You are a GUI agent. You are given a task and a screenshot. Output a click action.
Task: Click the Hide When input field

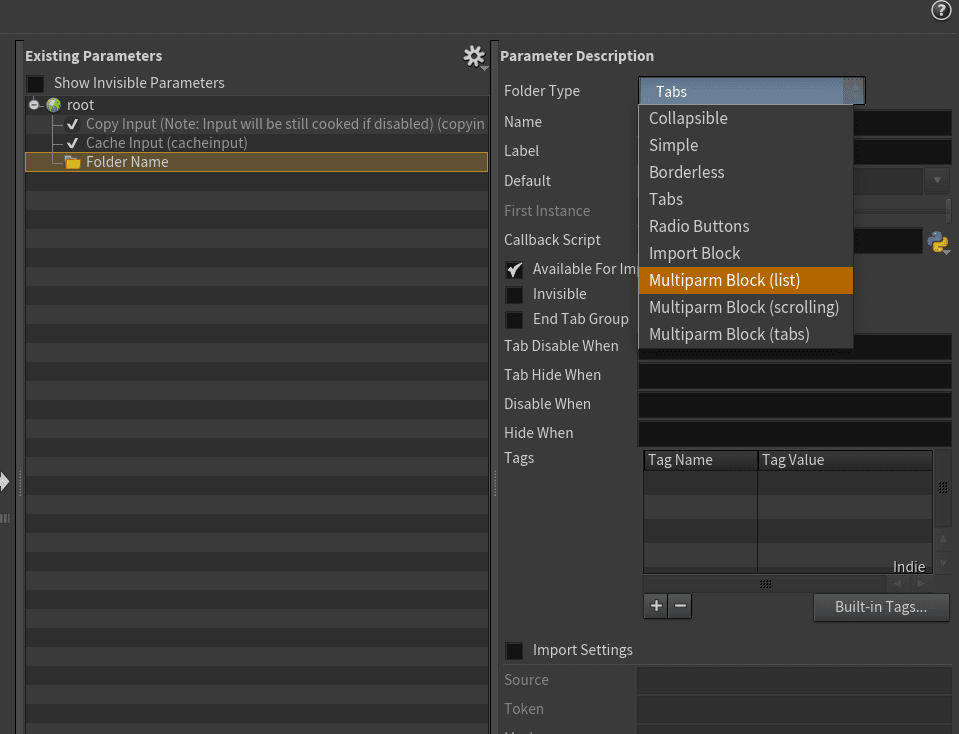[x=794, y=434]
